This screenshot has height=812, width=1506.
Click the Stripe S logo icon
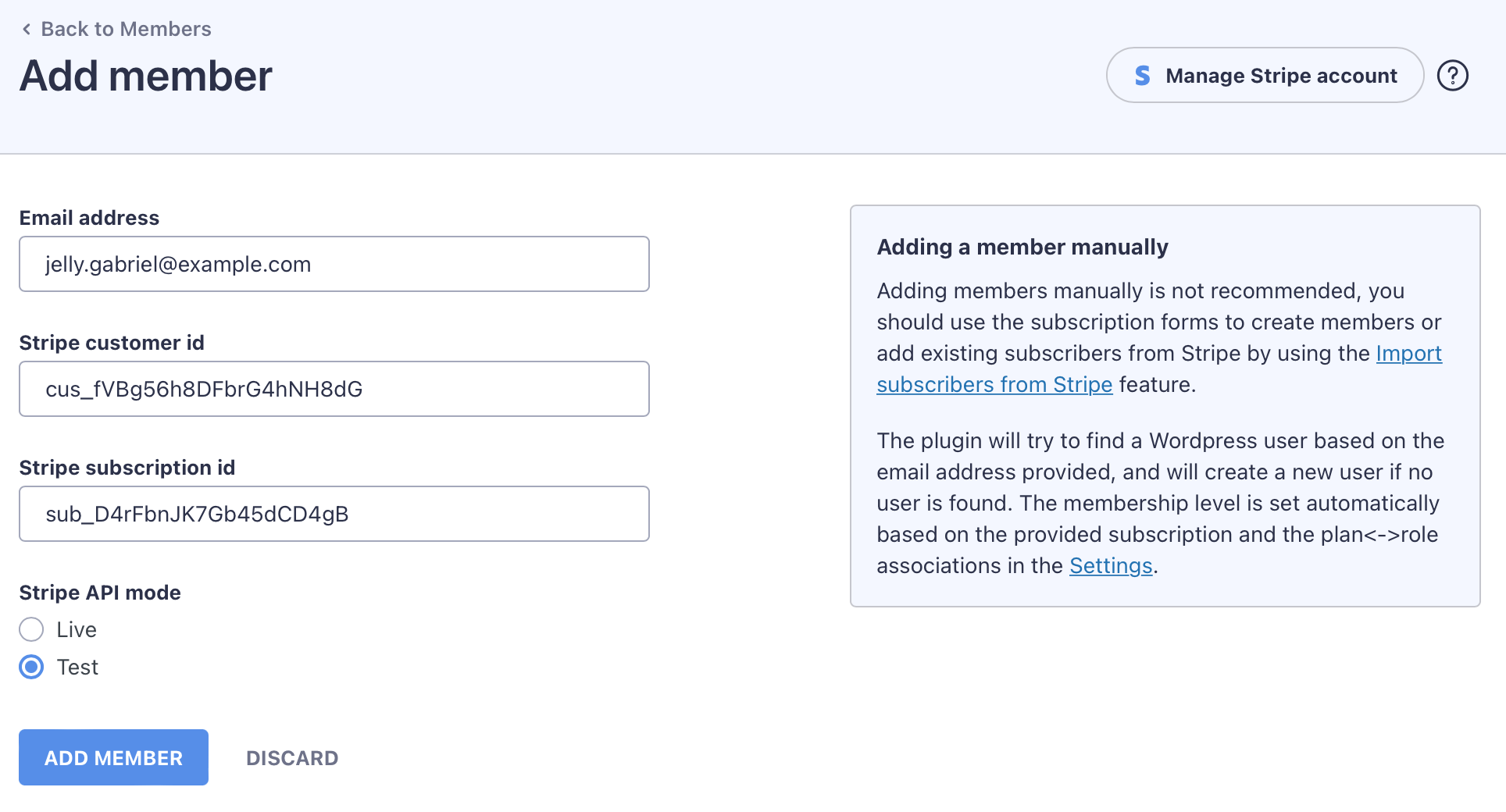[1142, 76]
